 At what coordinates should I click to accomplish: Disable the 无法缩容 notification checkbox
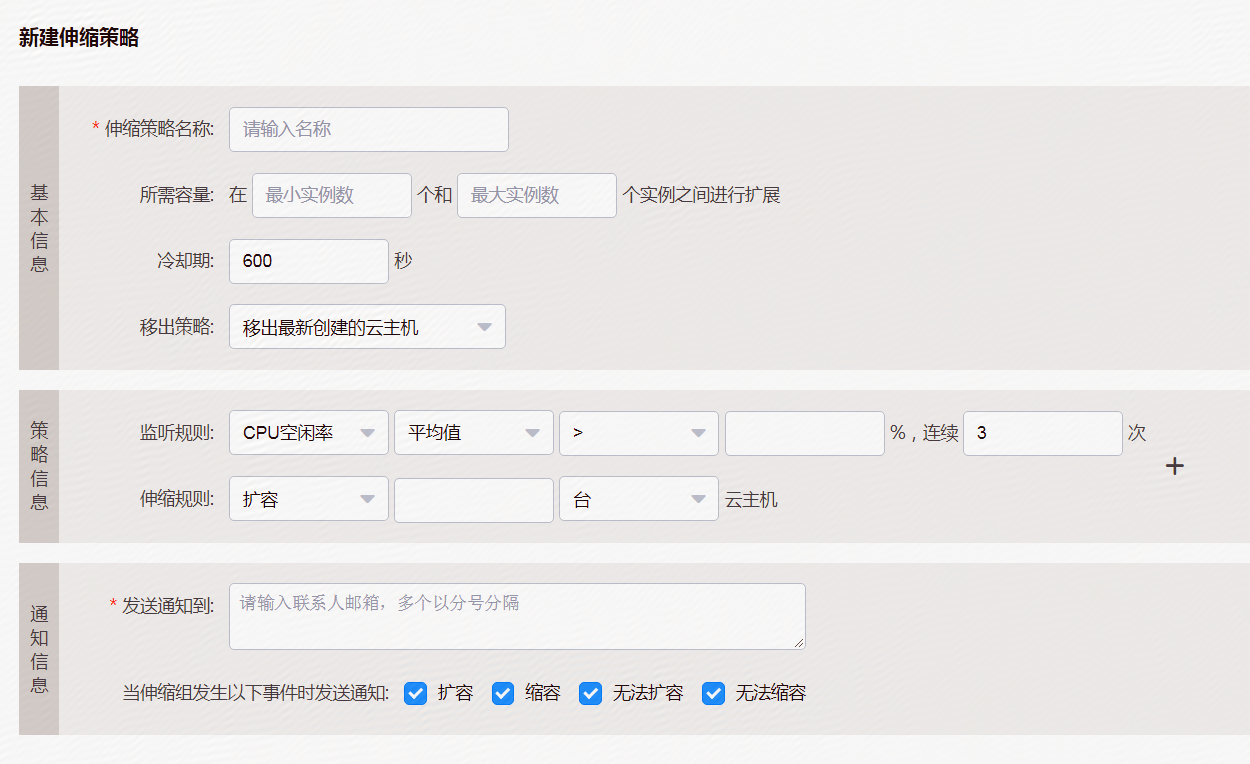(713, 692)
